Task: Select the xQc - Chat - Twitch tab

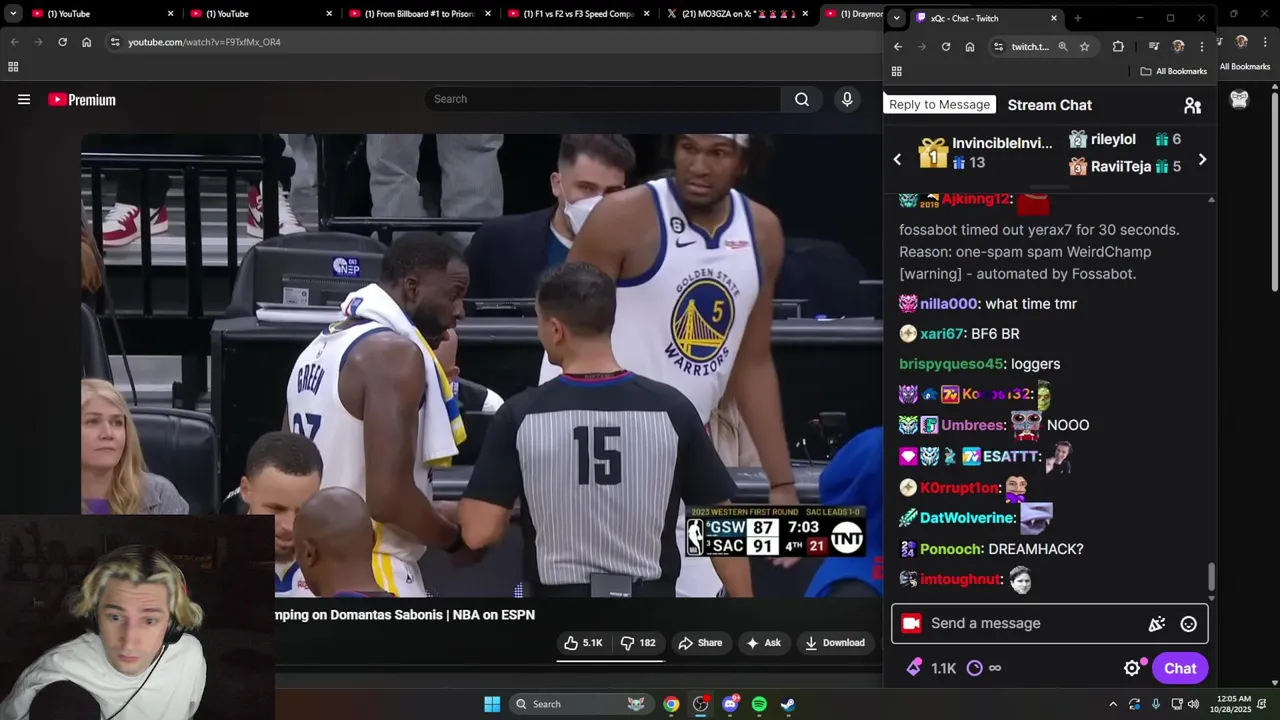Action: (x=986, y=18)
